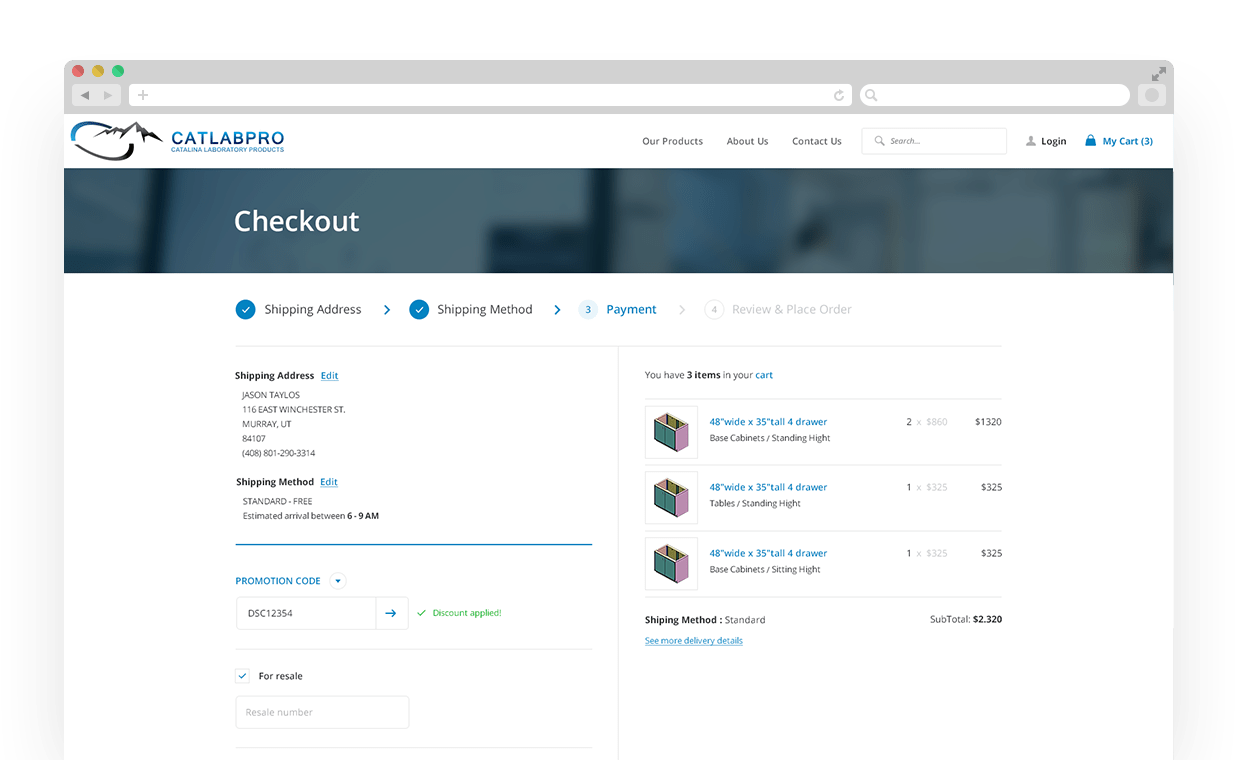Open the shopping cart bag icon
1235x760 pixels.
pos(1090,141)
